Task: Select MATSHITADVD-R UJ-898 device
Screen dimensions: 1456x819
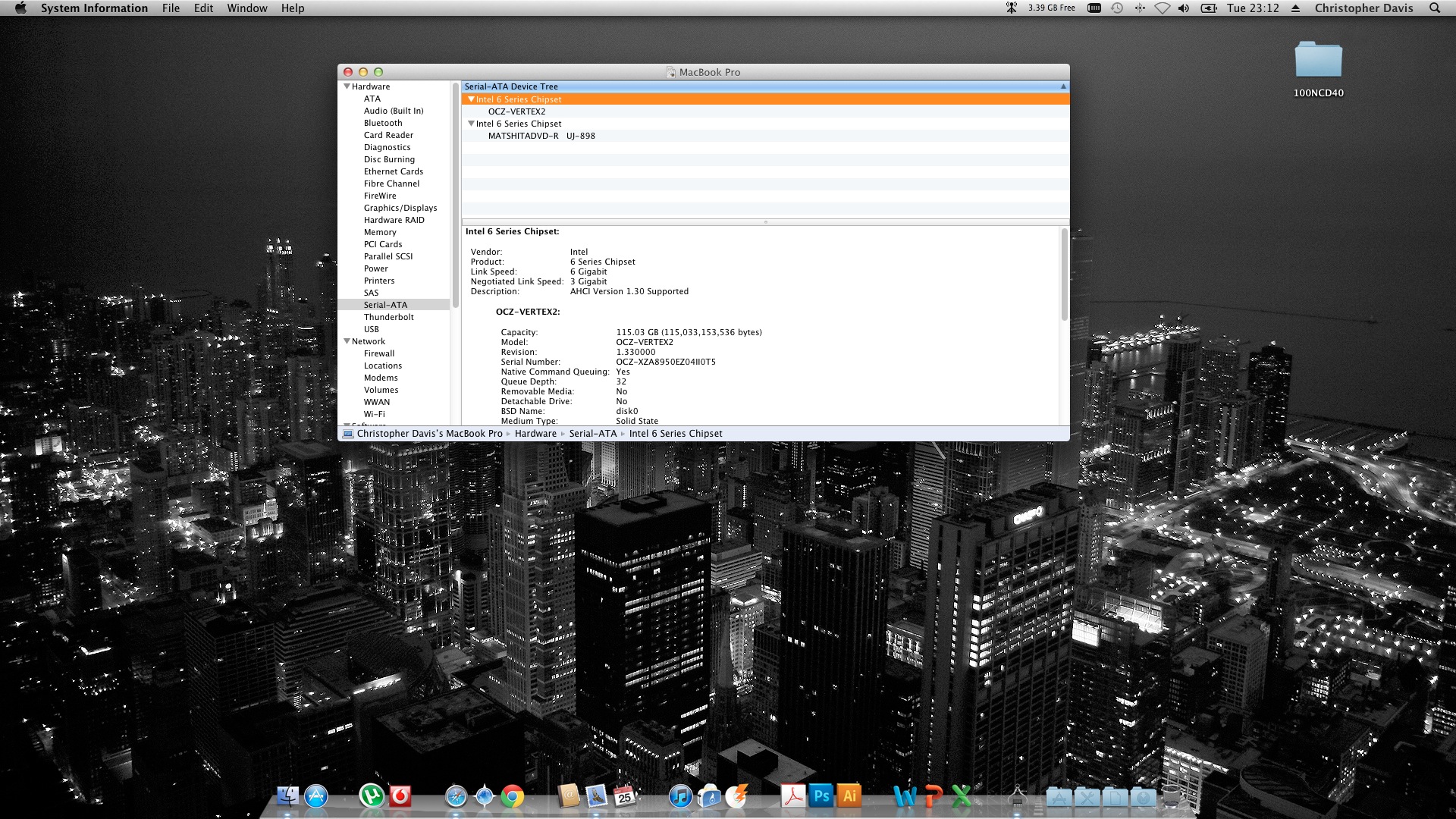Action: pos(541,136)
